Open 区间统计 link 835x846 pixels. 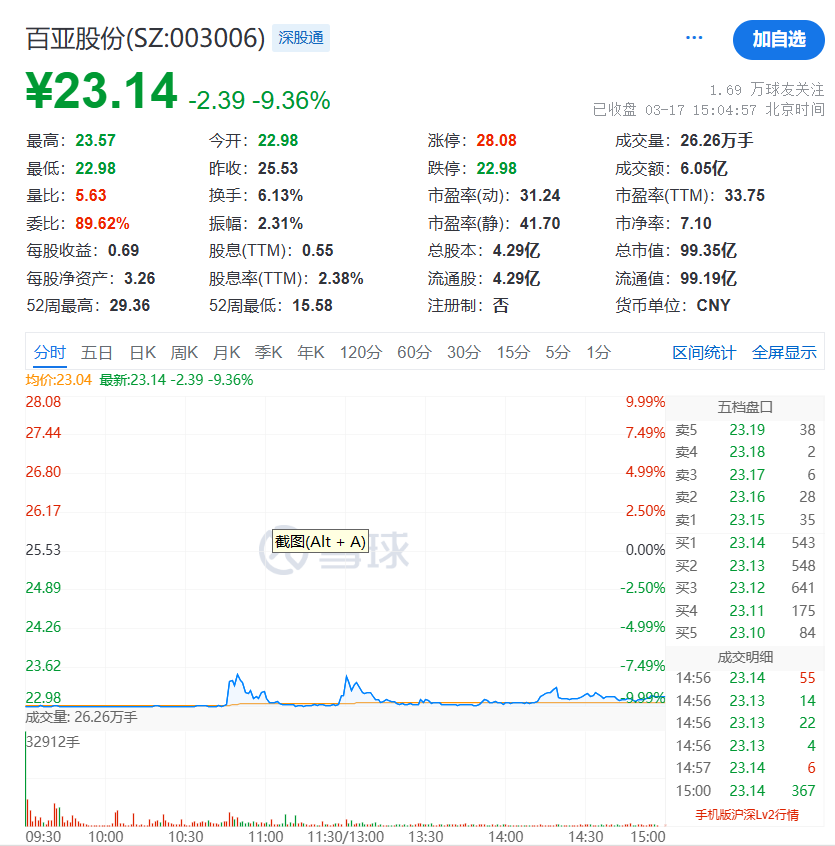click(x=704, y=352)
